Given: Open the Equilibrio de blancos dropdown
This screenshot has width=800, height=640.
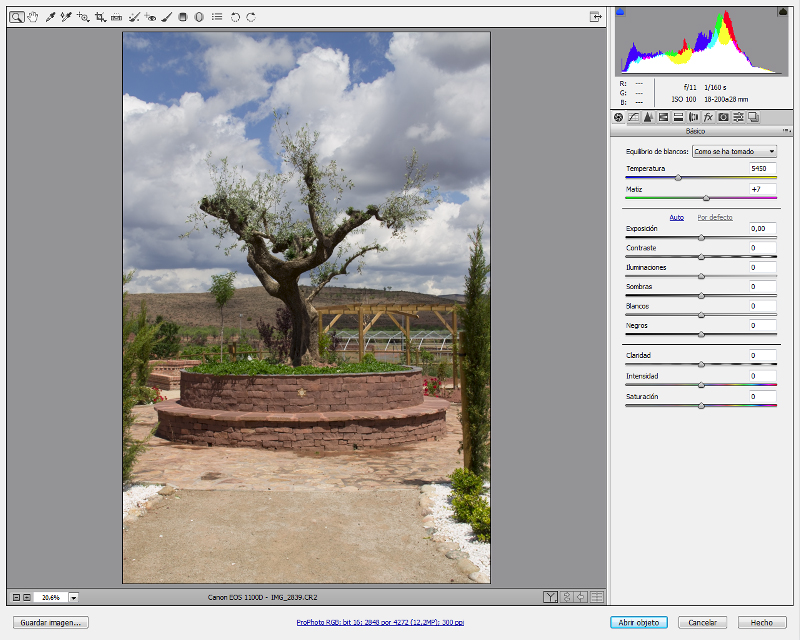Looking at the screenshot, I should click(x=734, y=152).
